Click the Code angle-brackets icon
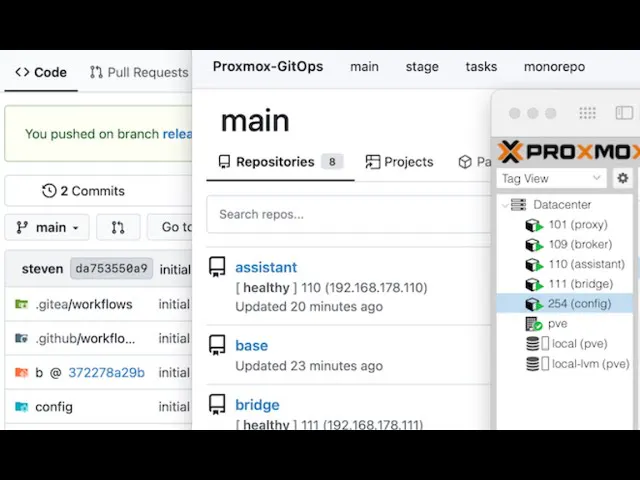The height and width of the screenshot is (480, 640). click(x=22, y=72)
